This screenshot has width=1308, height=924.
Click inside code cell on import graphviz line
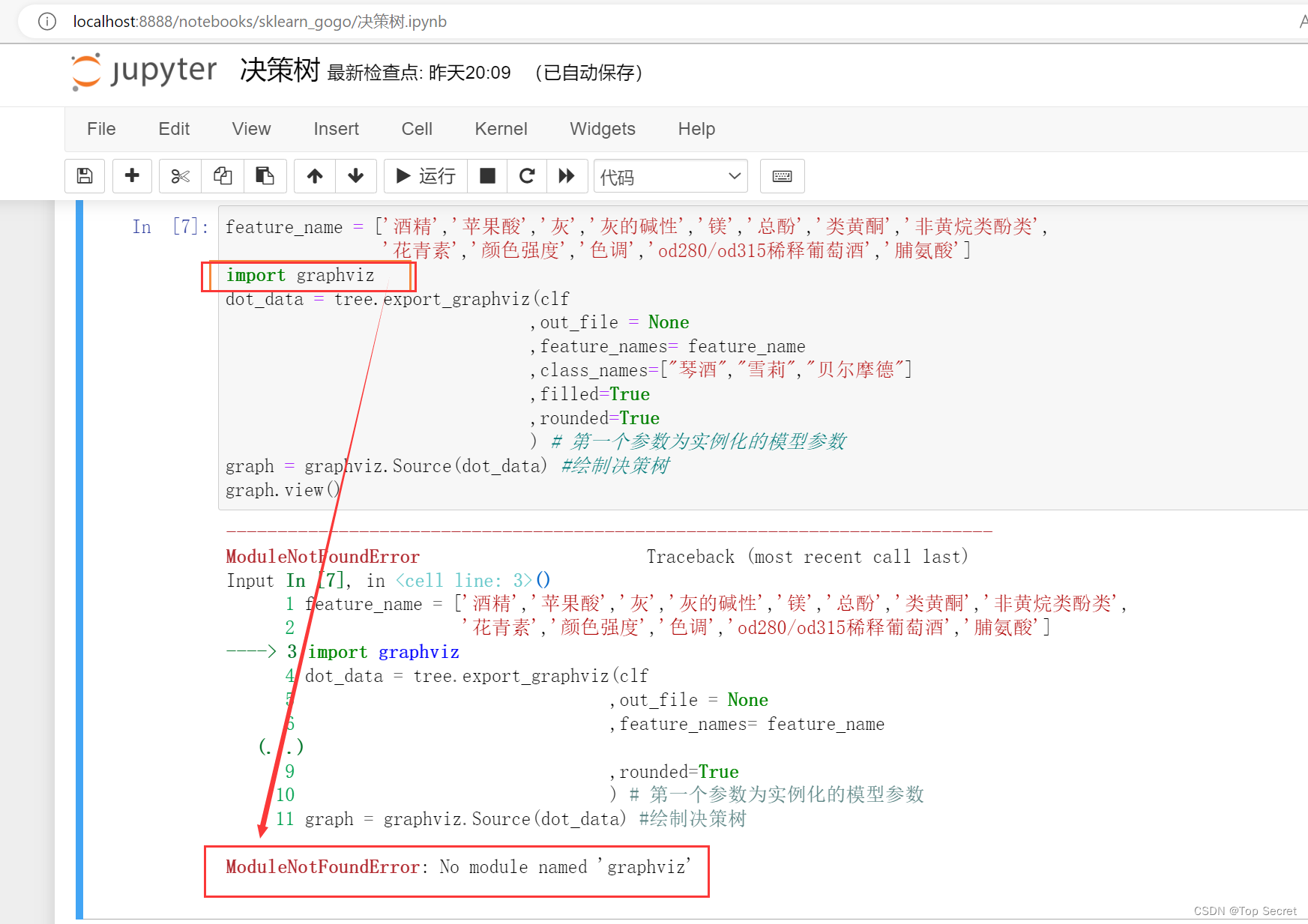point(300,276)
